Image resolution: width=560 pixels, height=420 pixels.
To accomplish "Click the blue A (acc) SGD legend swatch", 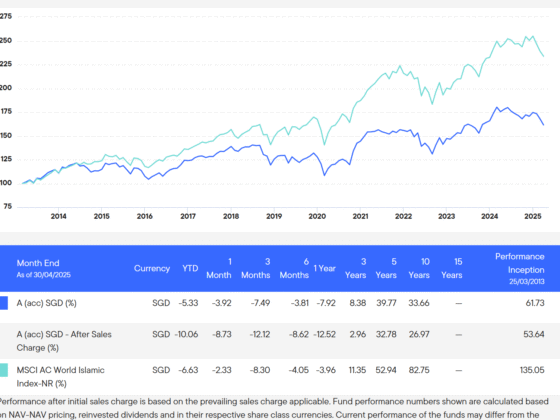I will [x=4, y=303].
